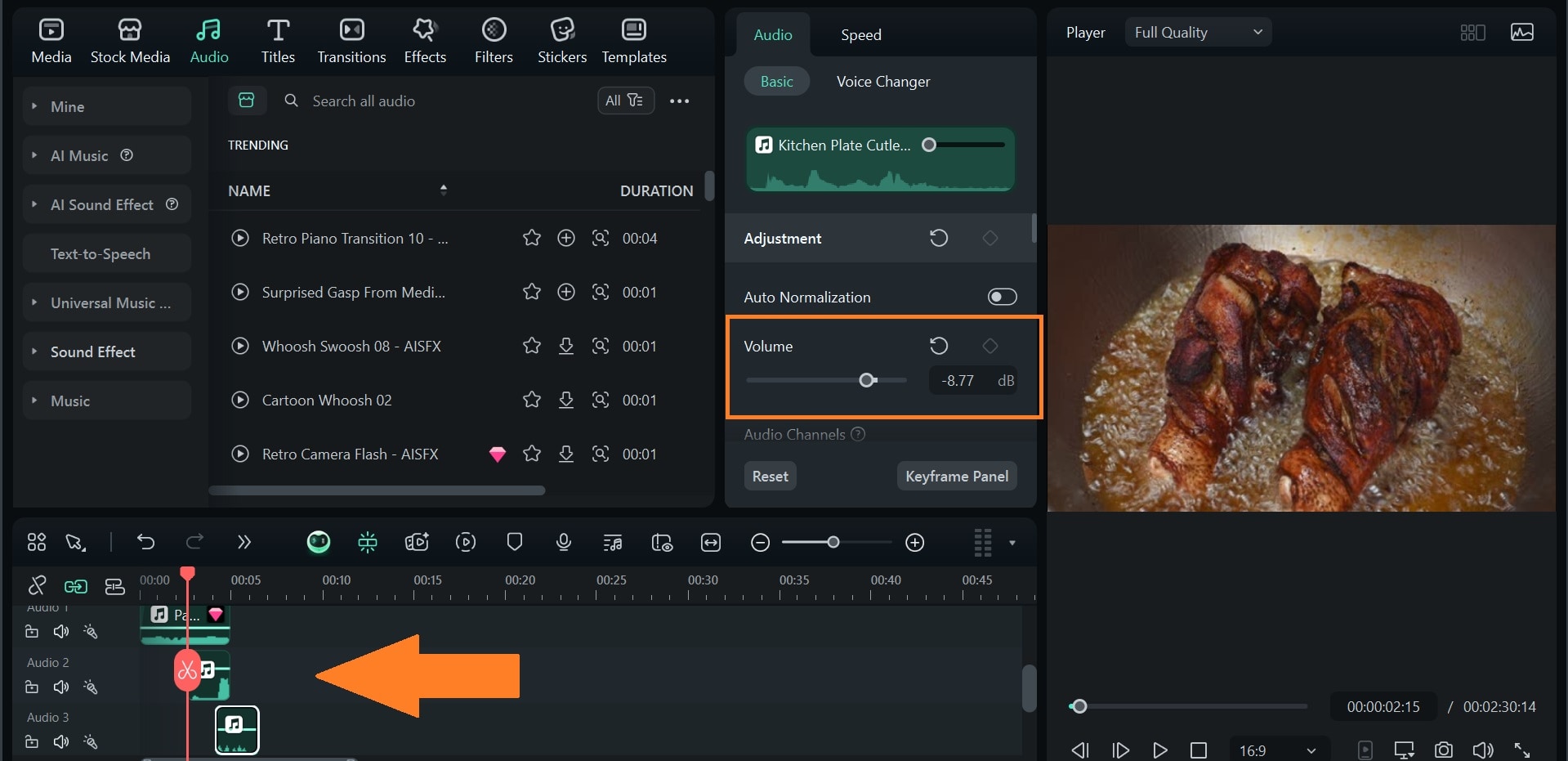This screenshot has width=1568, height=761.
Task: Favorite Surprised Gasp From Medi... track
Action: click(x=532, y=292)
